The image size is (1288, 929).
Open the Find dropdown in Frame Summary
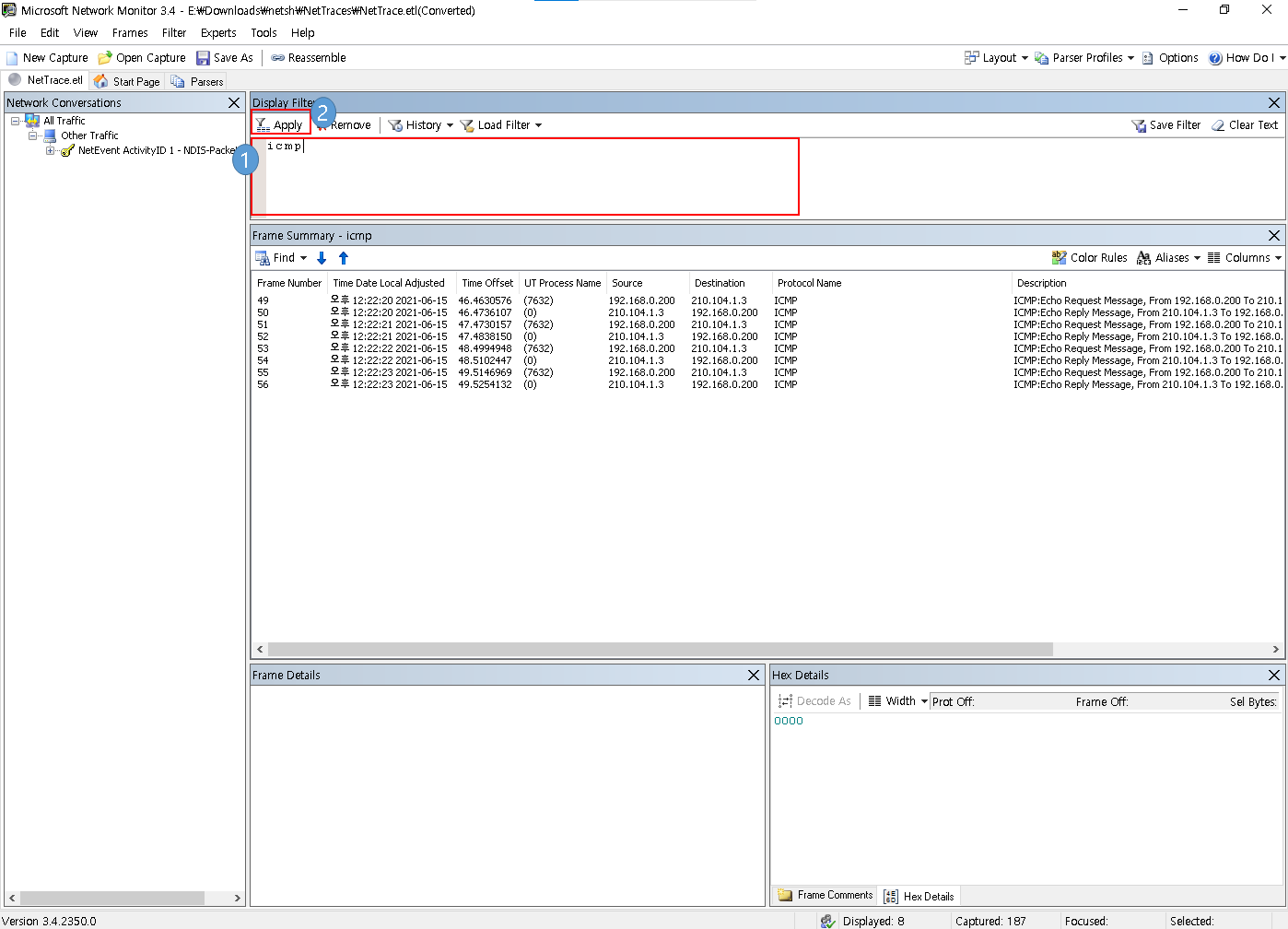coord(281,258)
